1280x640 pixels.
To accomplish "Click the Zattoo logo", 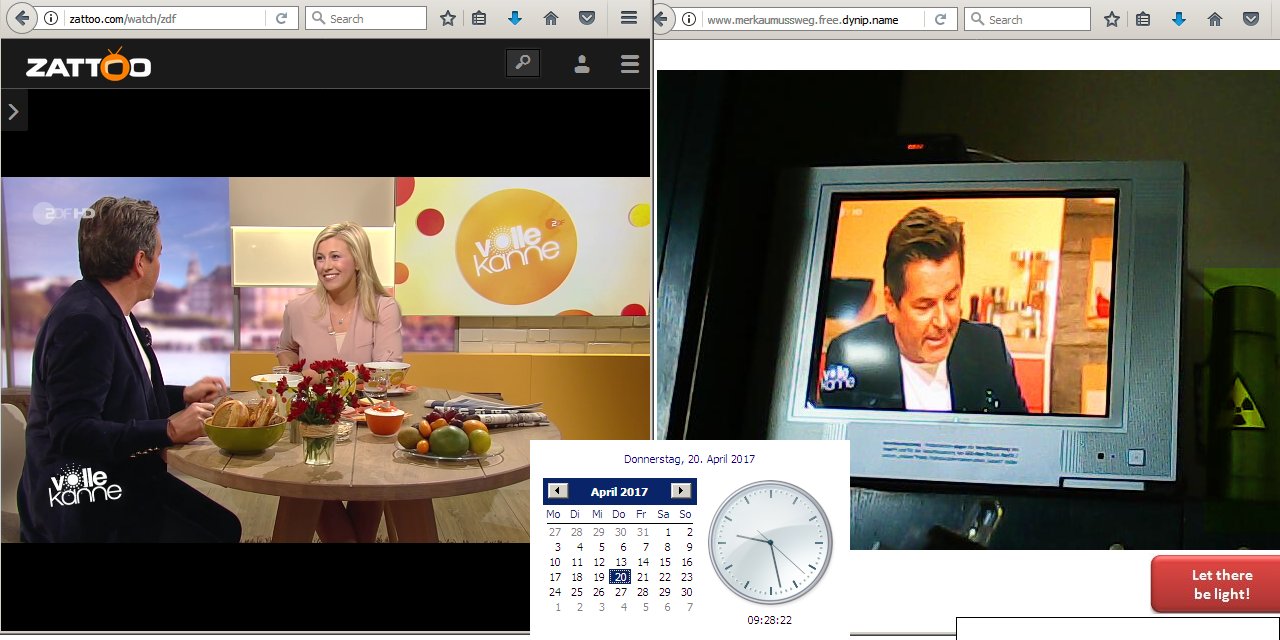I will [x=88, y=66].
